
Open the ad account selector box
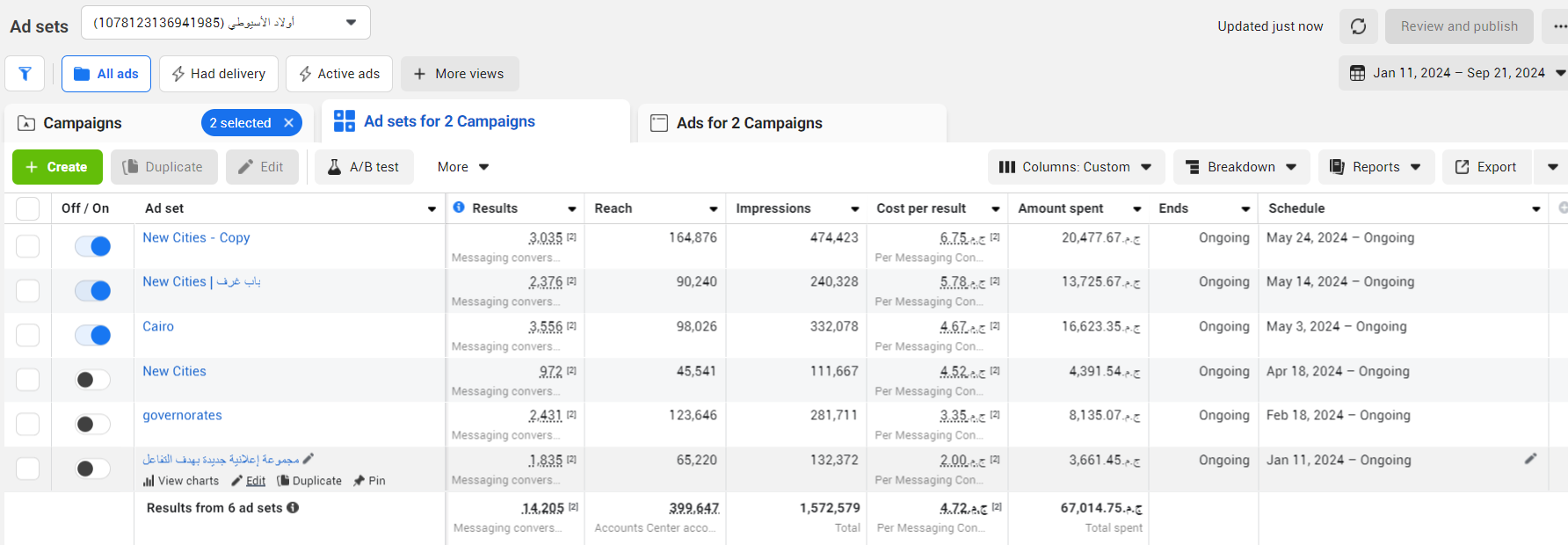point(225,23)
